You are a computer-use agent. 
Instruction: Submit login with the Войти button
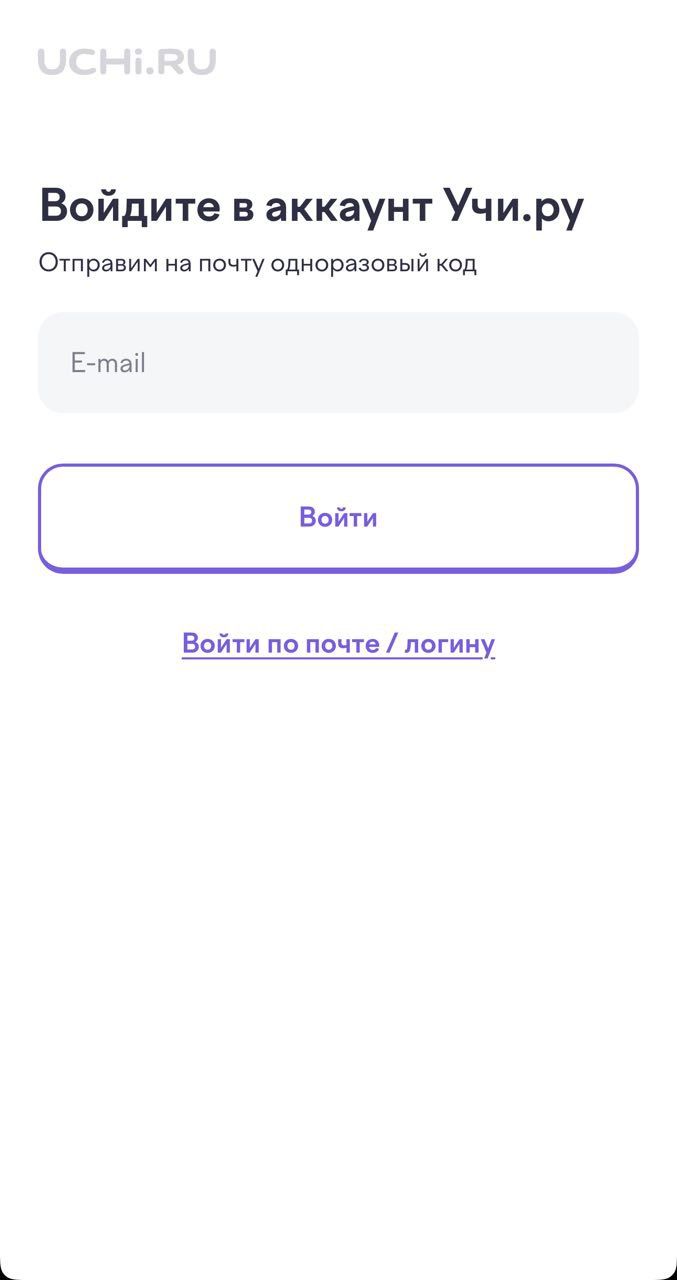338,516
